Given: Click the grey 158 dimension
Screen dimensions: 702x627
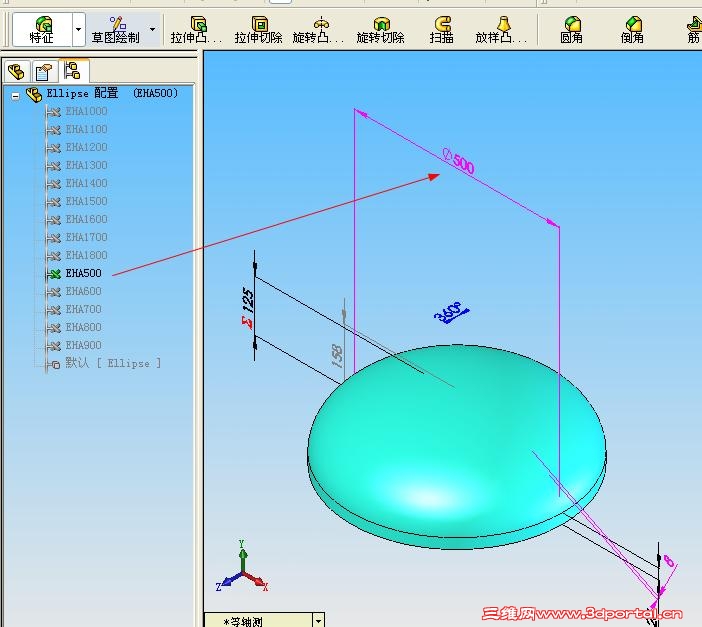Looking at the screenshot, I should (337, 356).
